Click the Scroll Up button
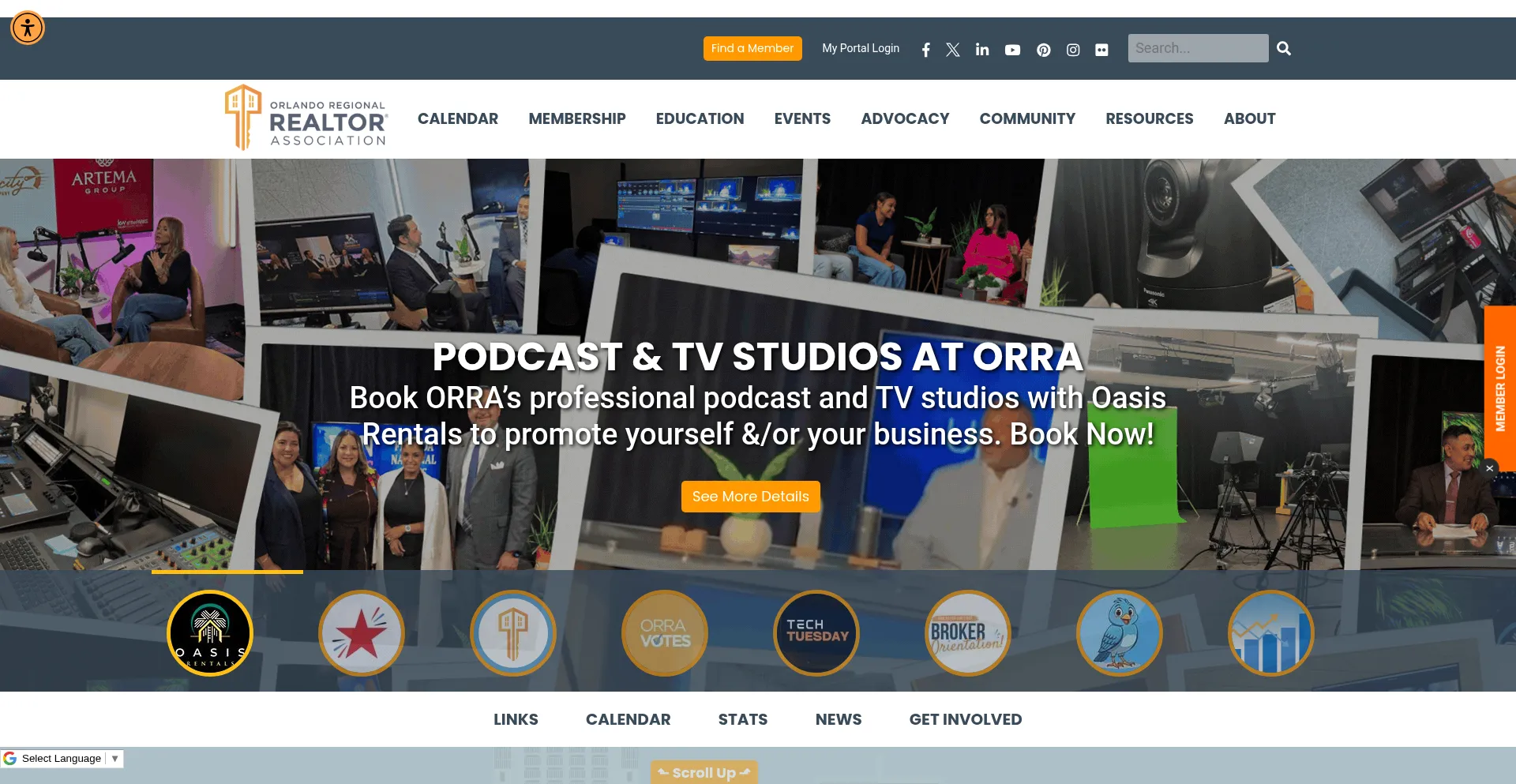1516x784 pixels. pyautogui.click(x=704, y=772)
